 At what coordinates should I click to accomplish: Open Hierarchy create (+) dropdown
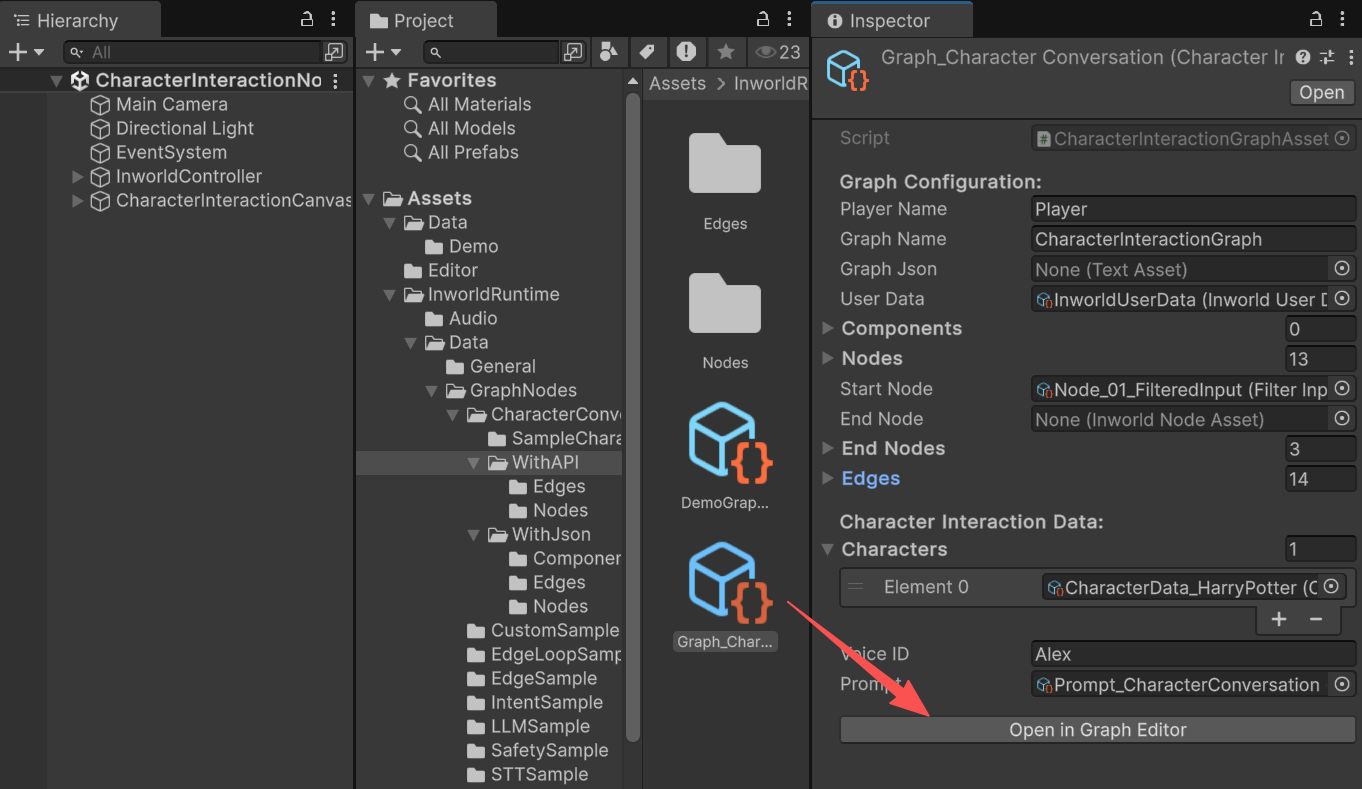(x=26, y=52)
